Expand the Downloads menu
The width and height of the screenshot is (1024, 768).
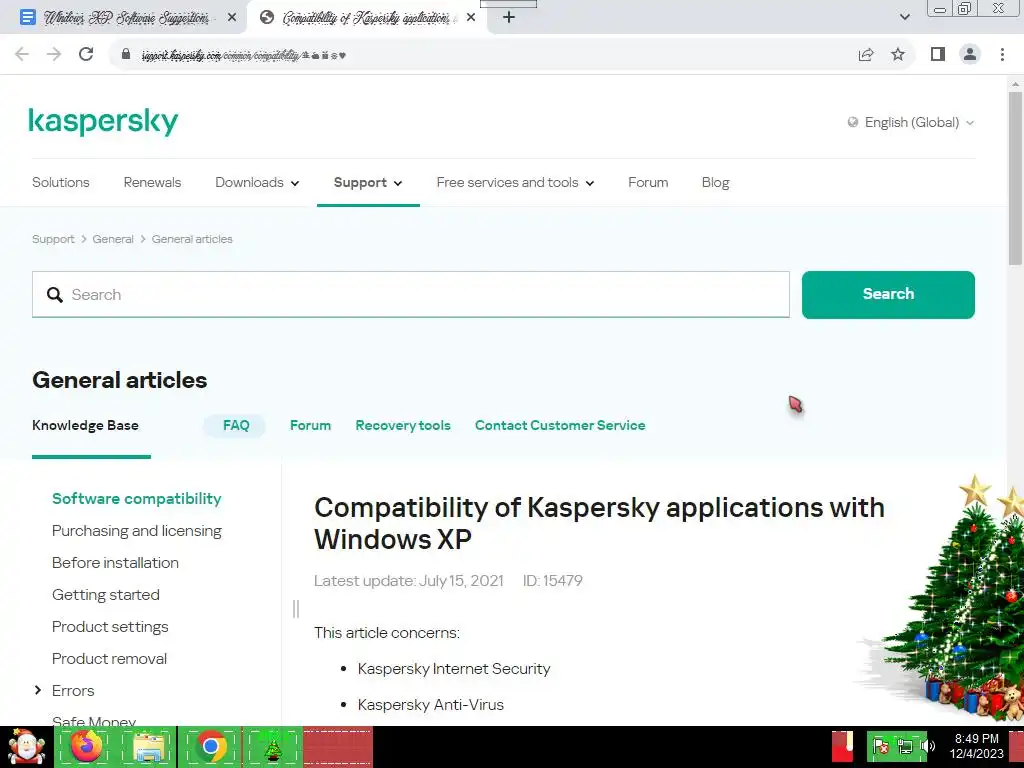point(257,183)
